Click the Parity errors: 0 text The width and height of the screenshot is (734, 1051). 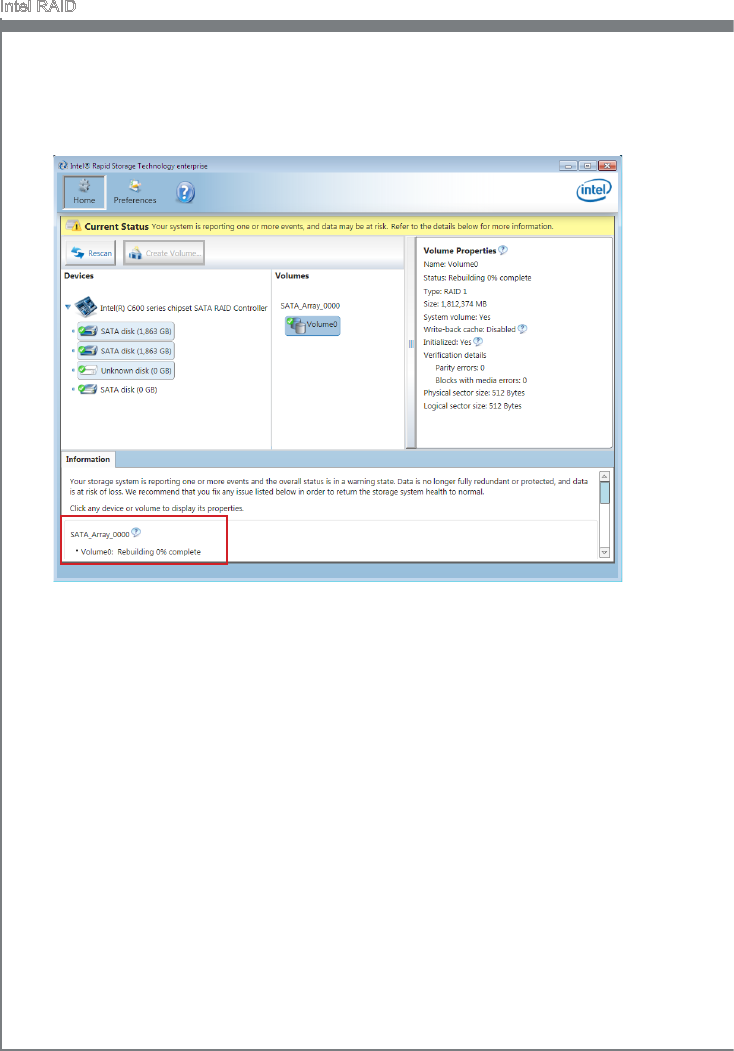click(x=460, y=367)
